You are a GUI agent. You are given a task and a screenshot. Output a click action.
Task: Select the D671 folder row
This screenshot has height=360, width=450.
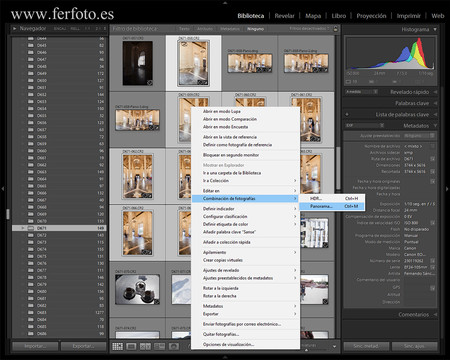(x=59, y=228)
